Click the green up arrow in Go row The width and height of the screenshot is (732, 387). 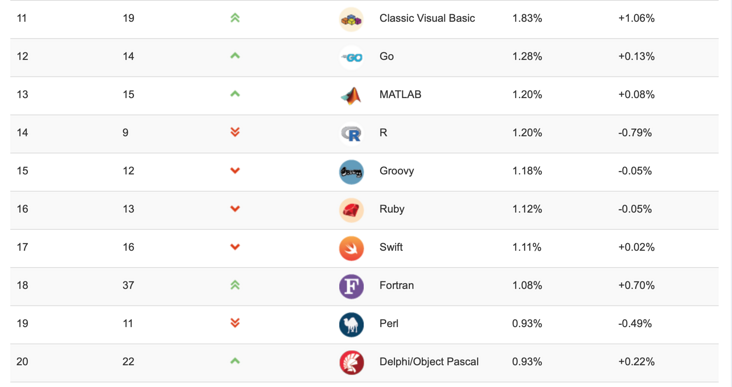(235, 56)
